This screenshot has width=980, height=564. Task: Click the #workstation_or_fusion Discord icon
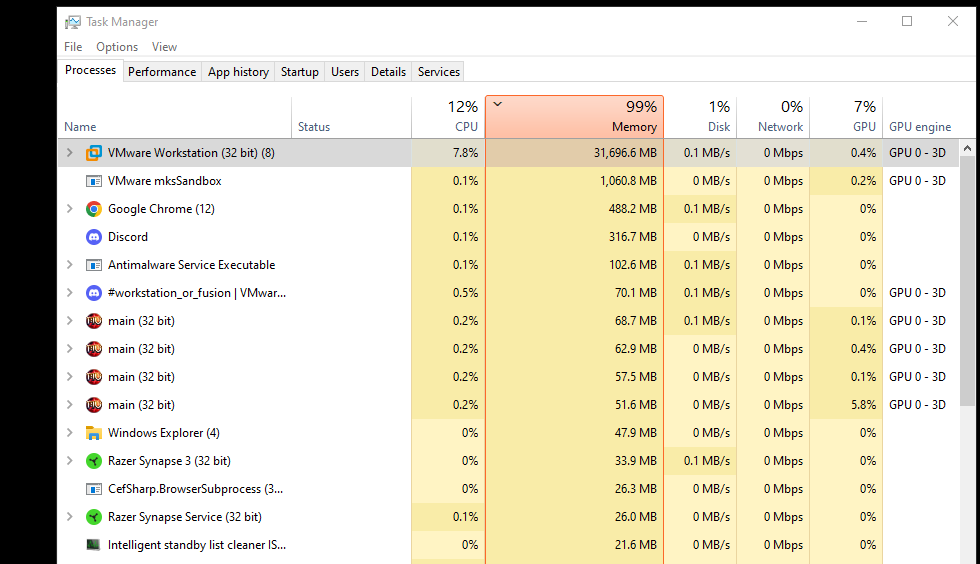[x=94, y=293]
